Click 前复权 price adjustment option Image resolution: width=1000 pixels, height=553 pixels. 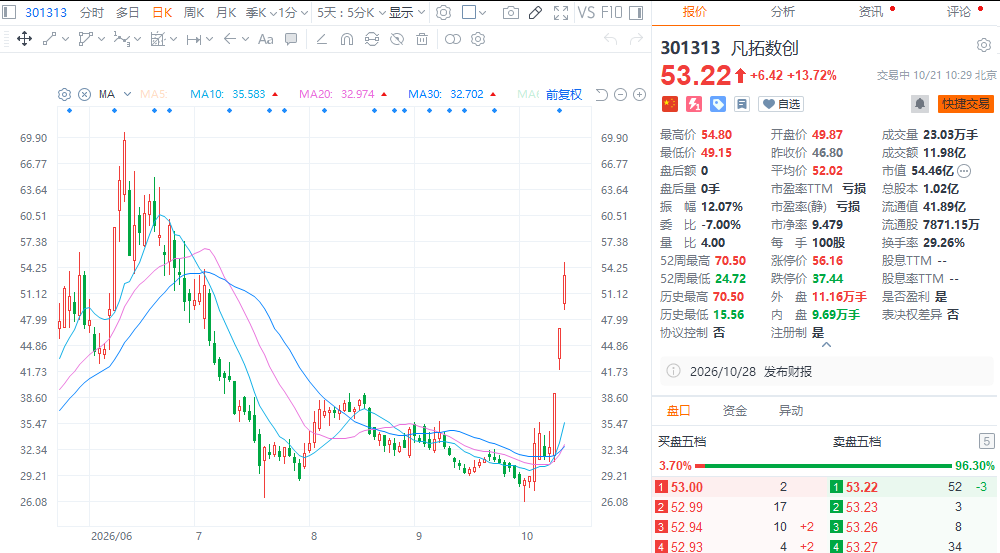pyautogui.click(x=564, y=94)
